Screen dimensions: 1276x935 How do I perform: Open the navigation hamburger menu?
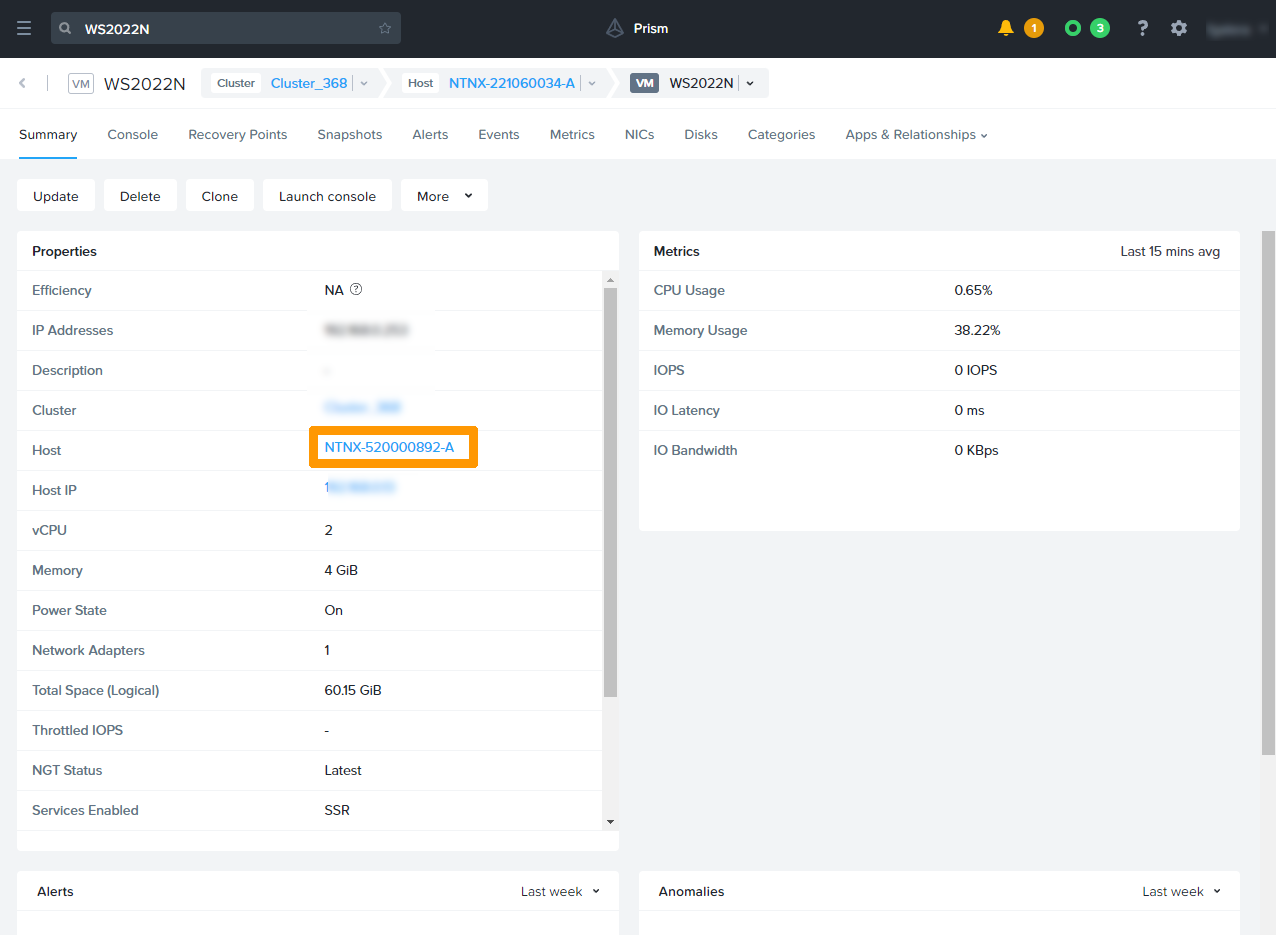click(23, 28)
